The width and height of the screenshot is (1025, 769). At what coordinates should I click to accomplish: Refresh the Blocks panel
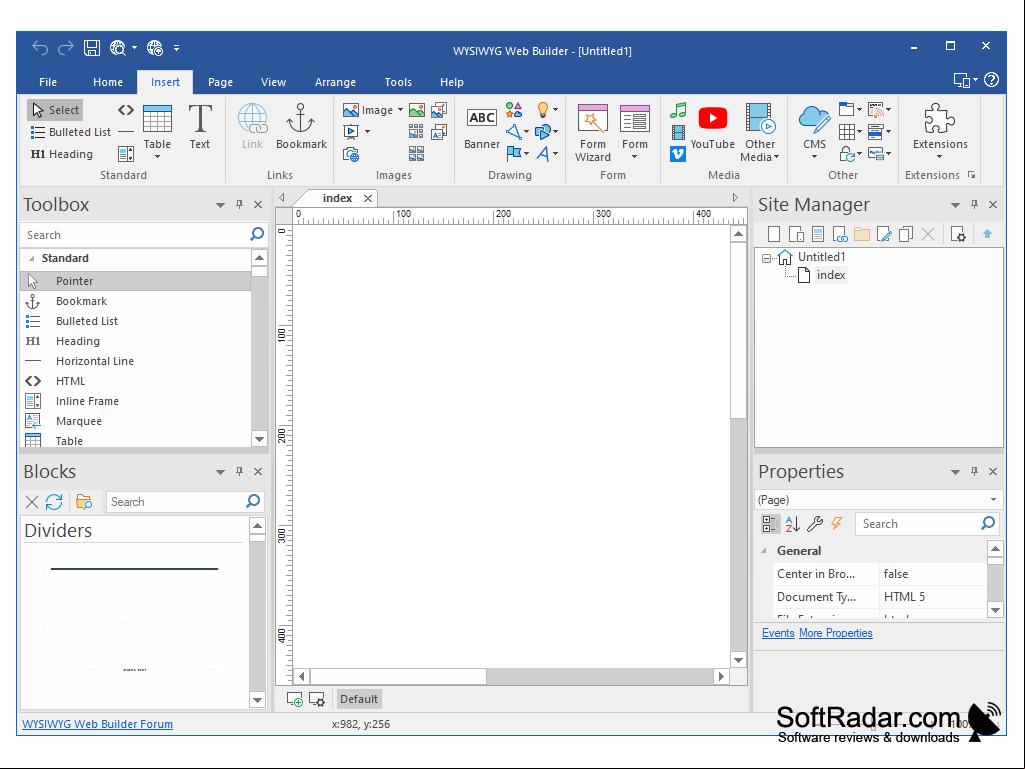tap(54, 502)
